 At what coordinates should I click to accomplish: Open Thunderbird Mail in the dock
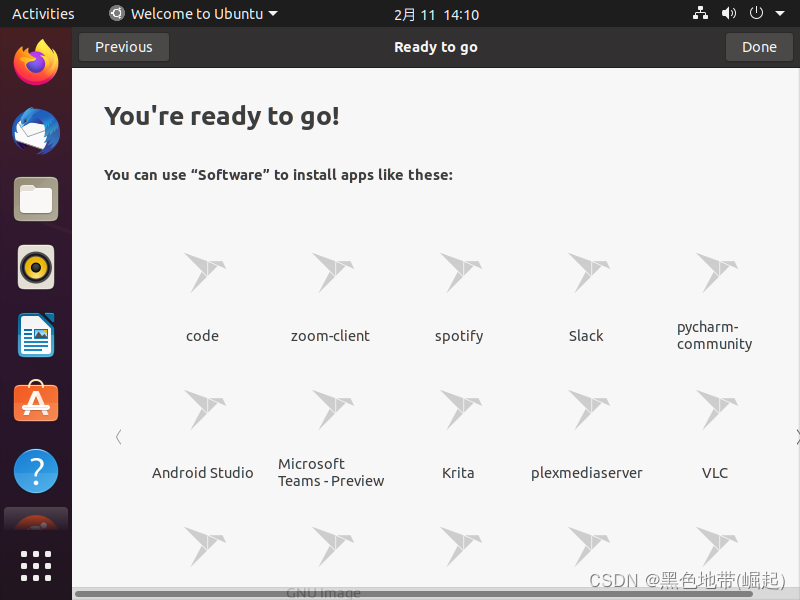coord(36,131)
